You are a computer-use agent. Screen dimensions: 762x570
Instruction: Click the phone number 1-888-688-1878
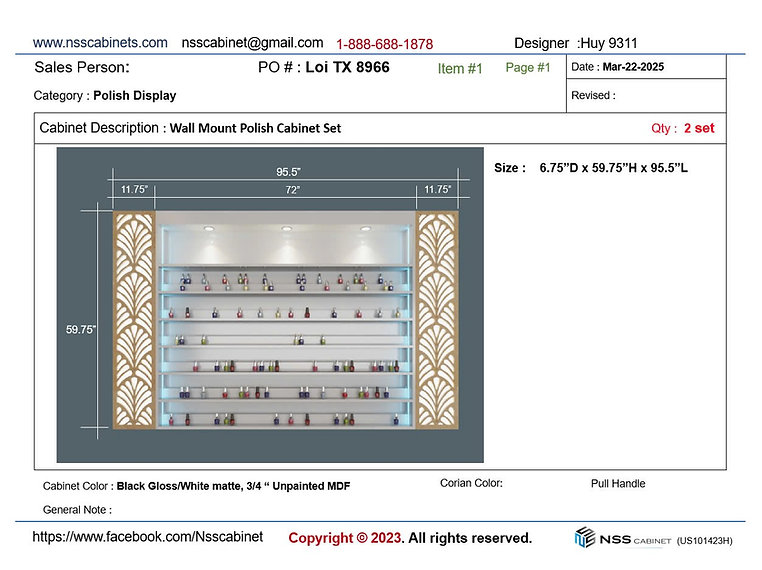(x=384, y=44)
